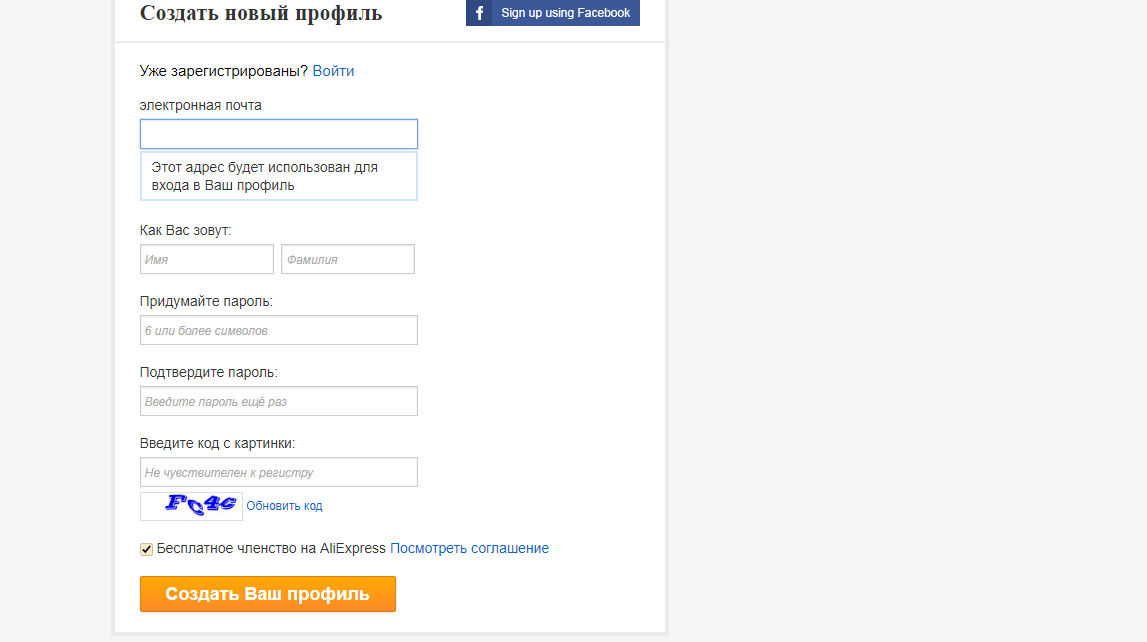This screenshot has width=1147, height=642.
Task: Click the "Создать новый профиль" heading
Action: click(x=261, y=13)
